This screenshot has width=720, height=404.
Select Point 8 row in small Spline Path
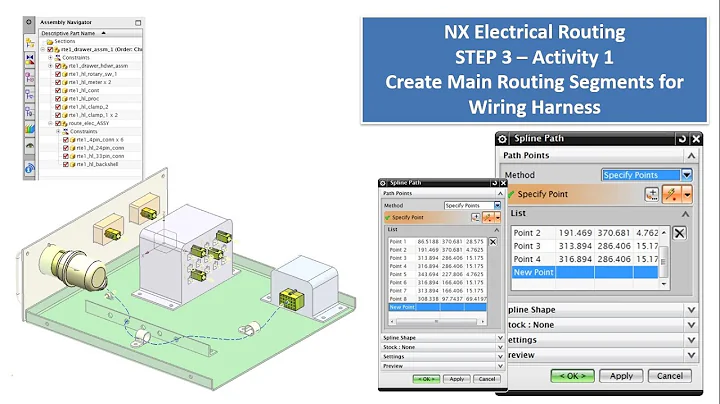[x=437, y=299]
